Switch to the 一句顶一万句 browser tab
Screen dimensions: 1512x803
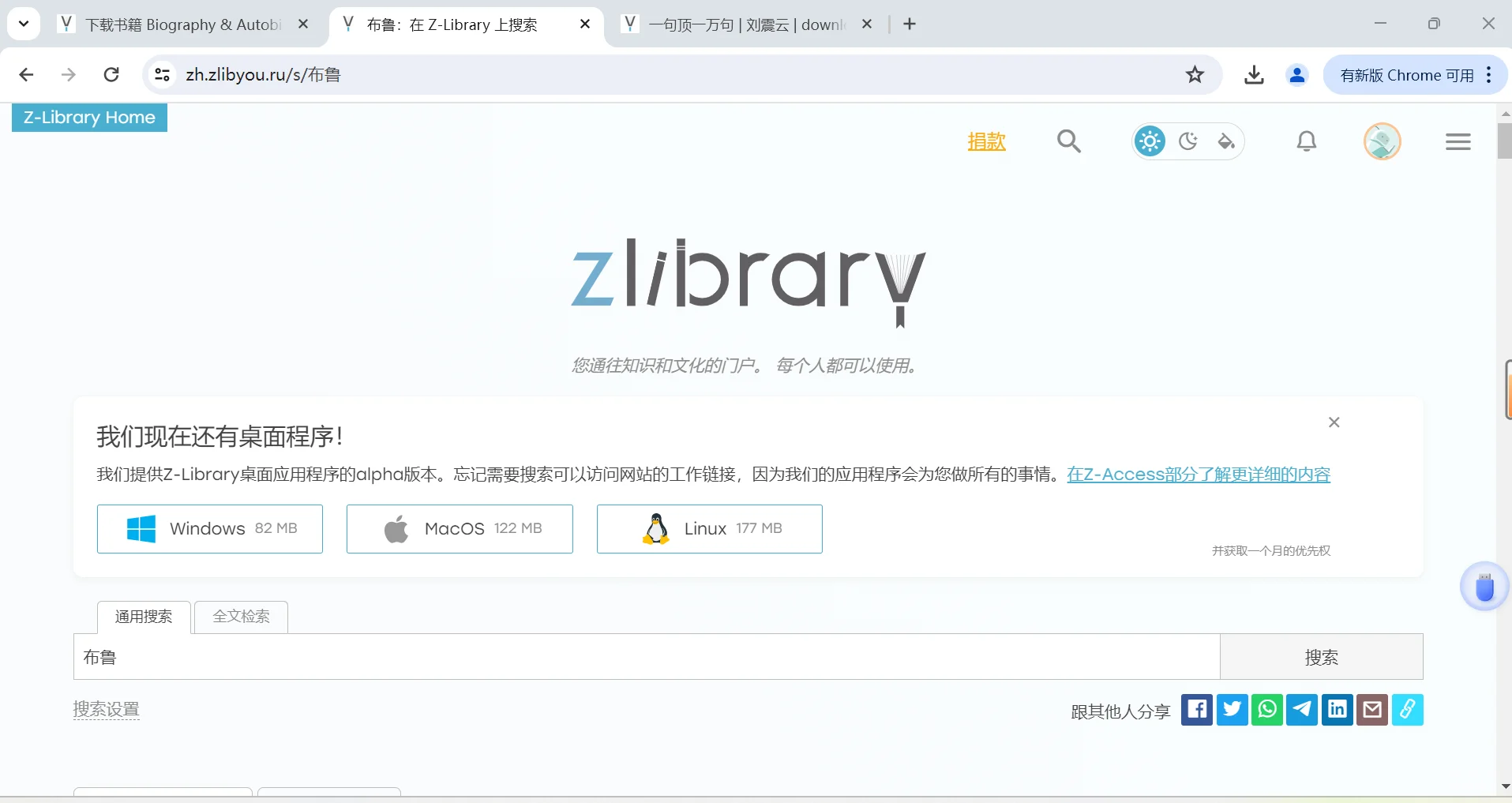point(746,24)
